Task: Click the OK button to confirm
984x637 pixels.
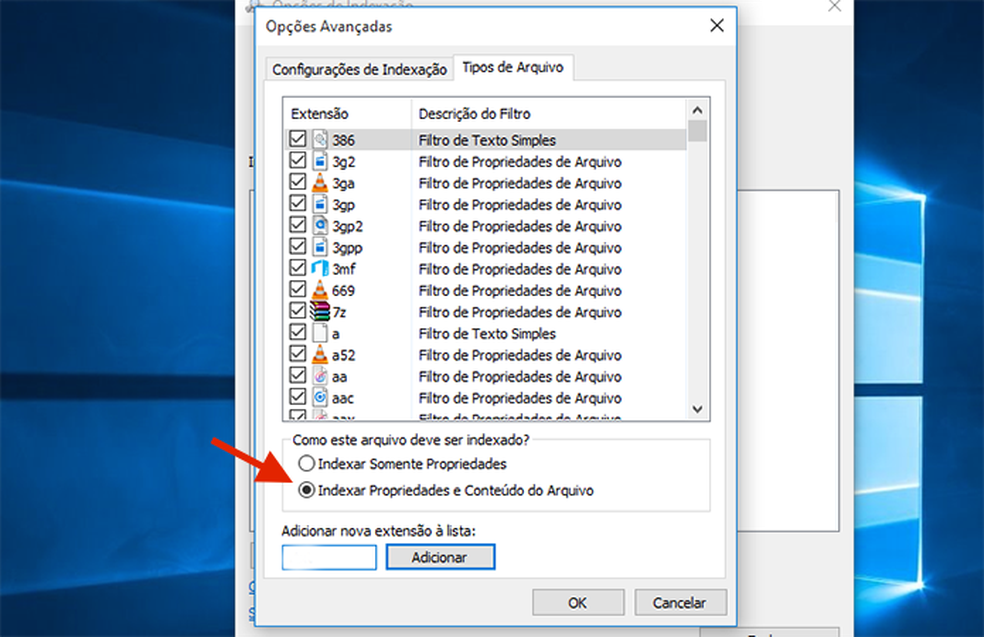Action: tap(577, 602)
